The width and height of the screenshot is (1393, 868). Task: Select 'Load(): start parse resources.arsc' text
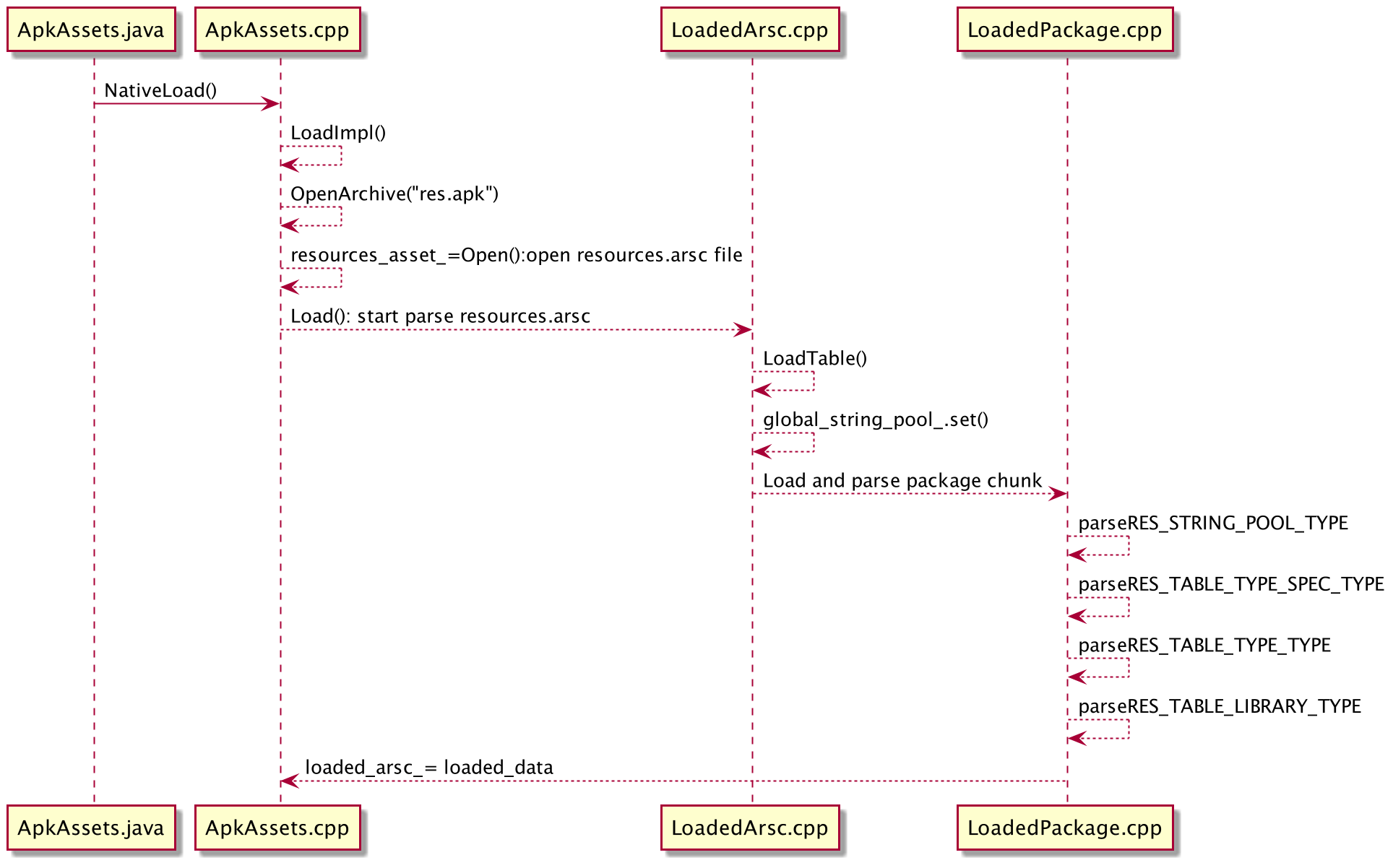click(441, 316)
